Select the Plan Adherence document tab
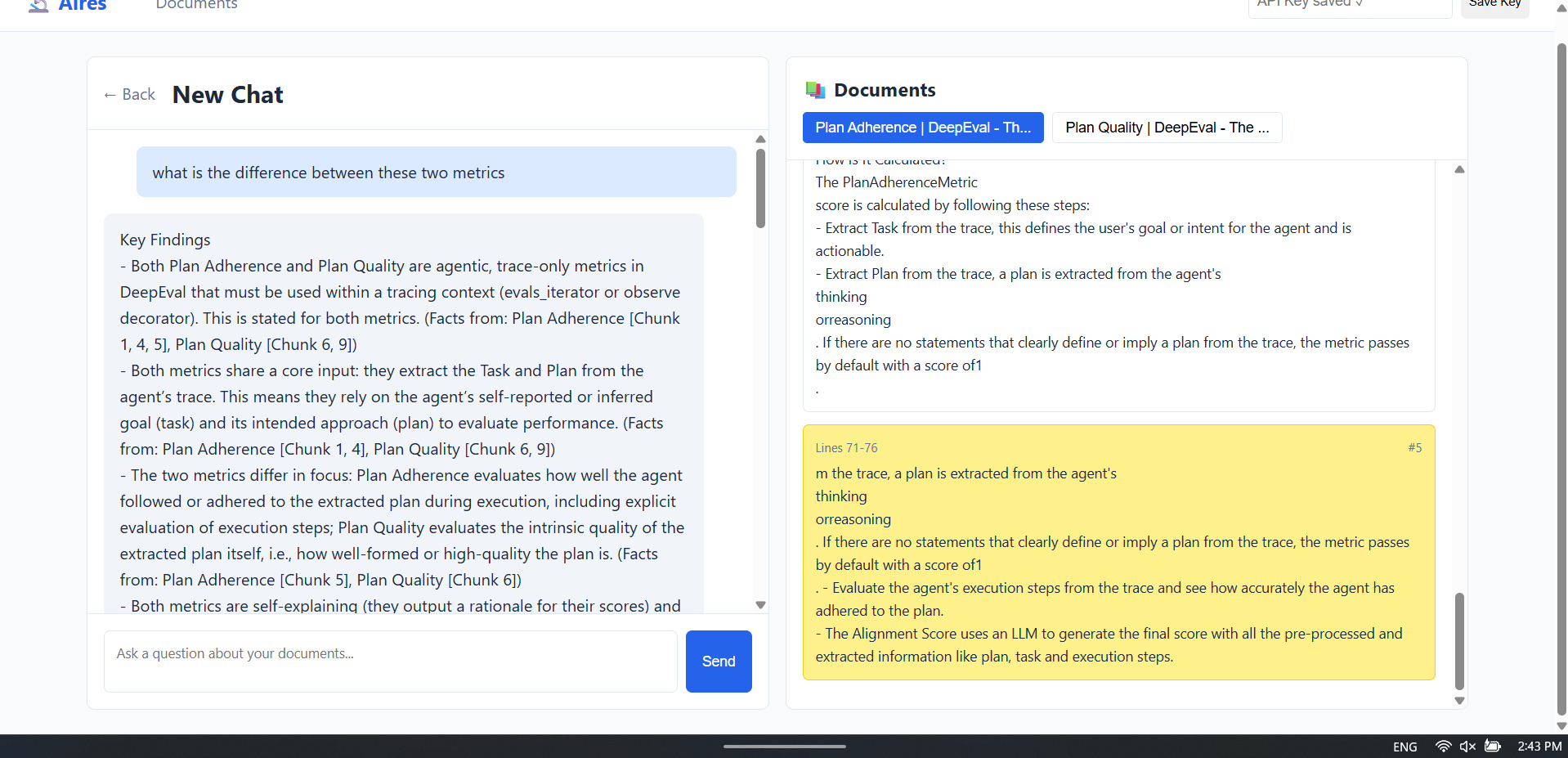 coord(922,128)
